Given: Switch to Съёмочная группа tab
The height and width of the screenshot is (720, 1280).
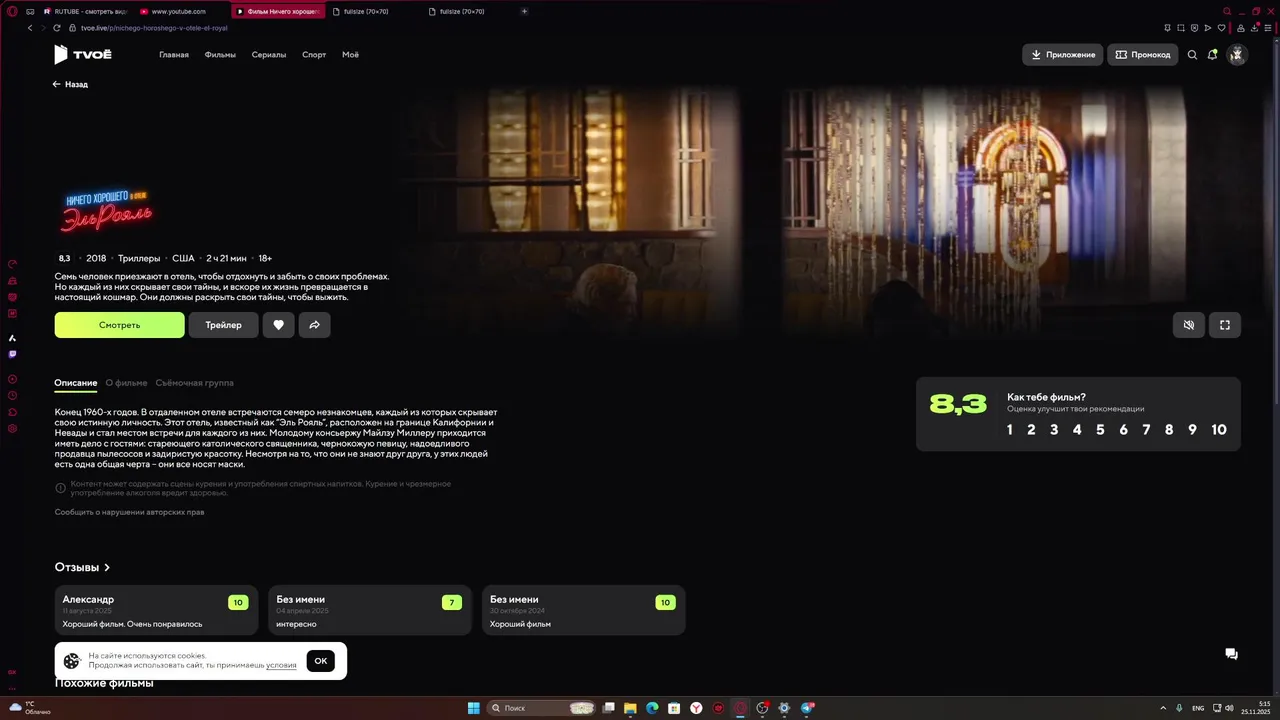Looking at the screenshot, I should 195,383.
